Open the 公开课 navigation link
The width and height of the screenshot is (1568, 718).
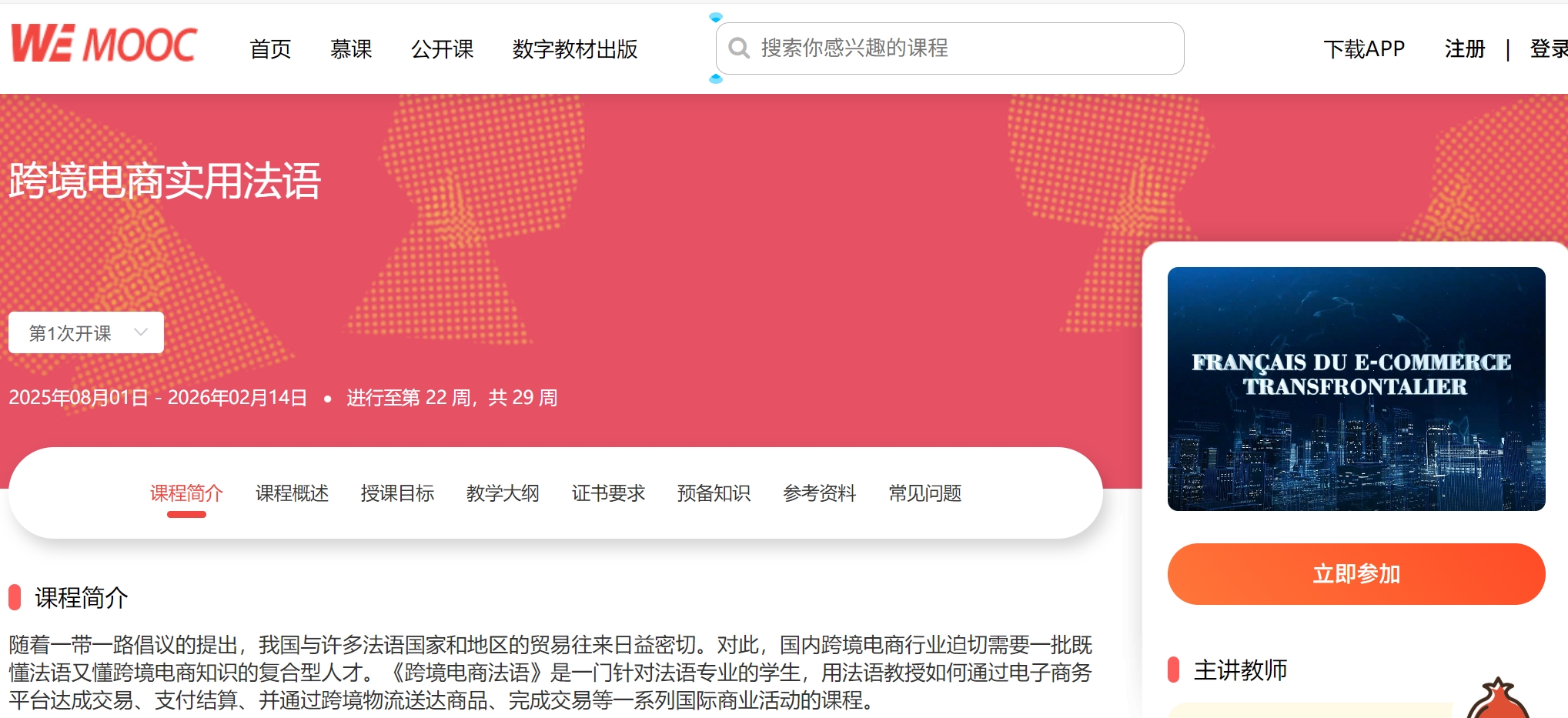pyautogui.click(x=442, y=49)
